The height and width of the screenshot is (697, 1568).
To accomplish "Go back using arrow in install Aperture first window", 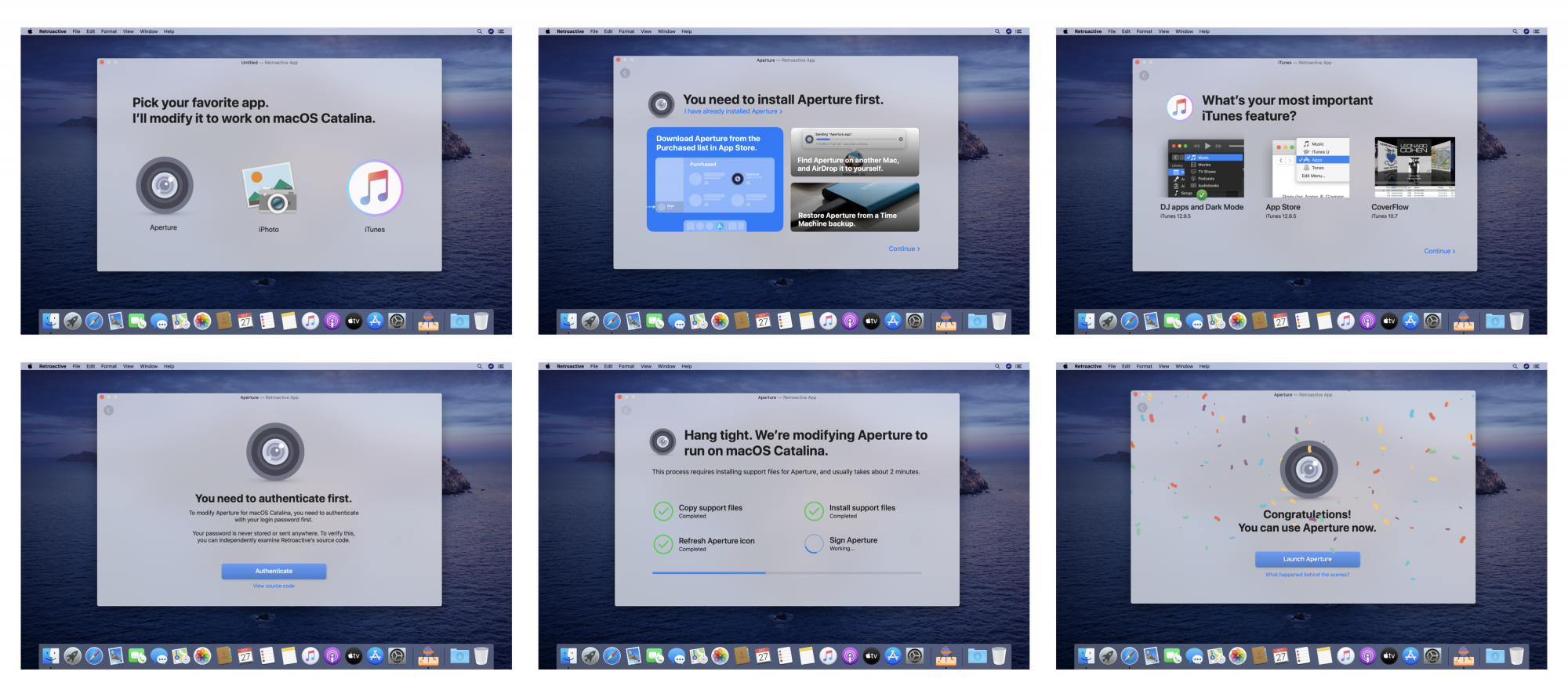I will (x=625, y=73).
